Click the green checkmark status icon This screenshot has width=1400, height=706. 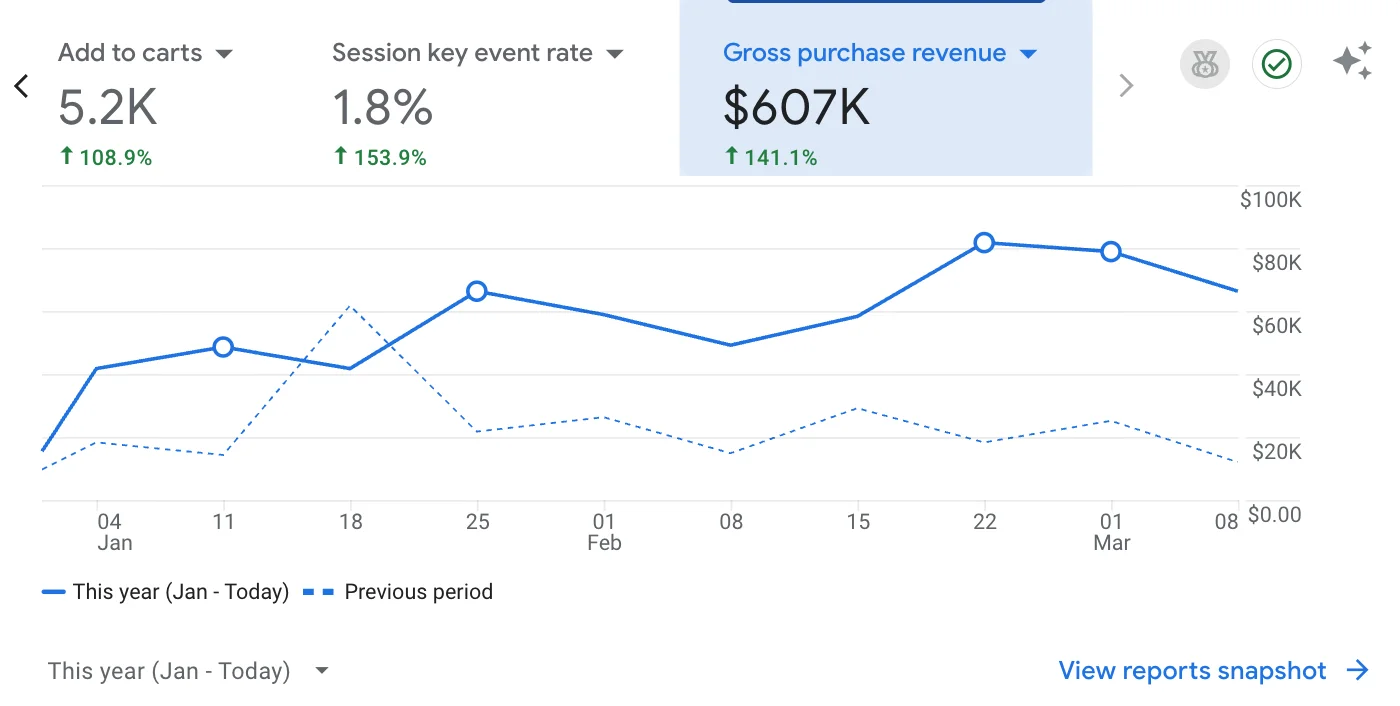[1276, 64]
